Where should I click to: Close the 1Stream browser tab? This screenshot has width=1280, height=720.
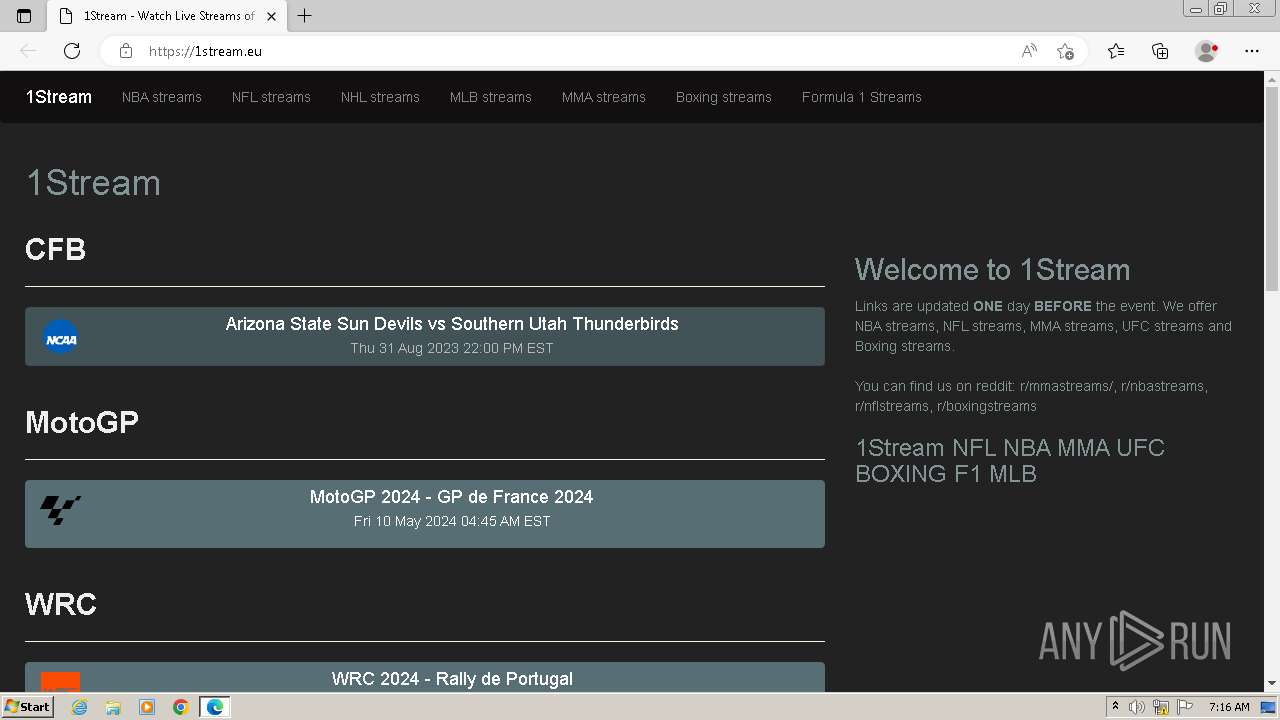click(271, 16)
